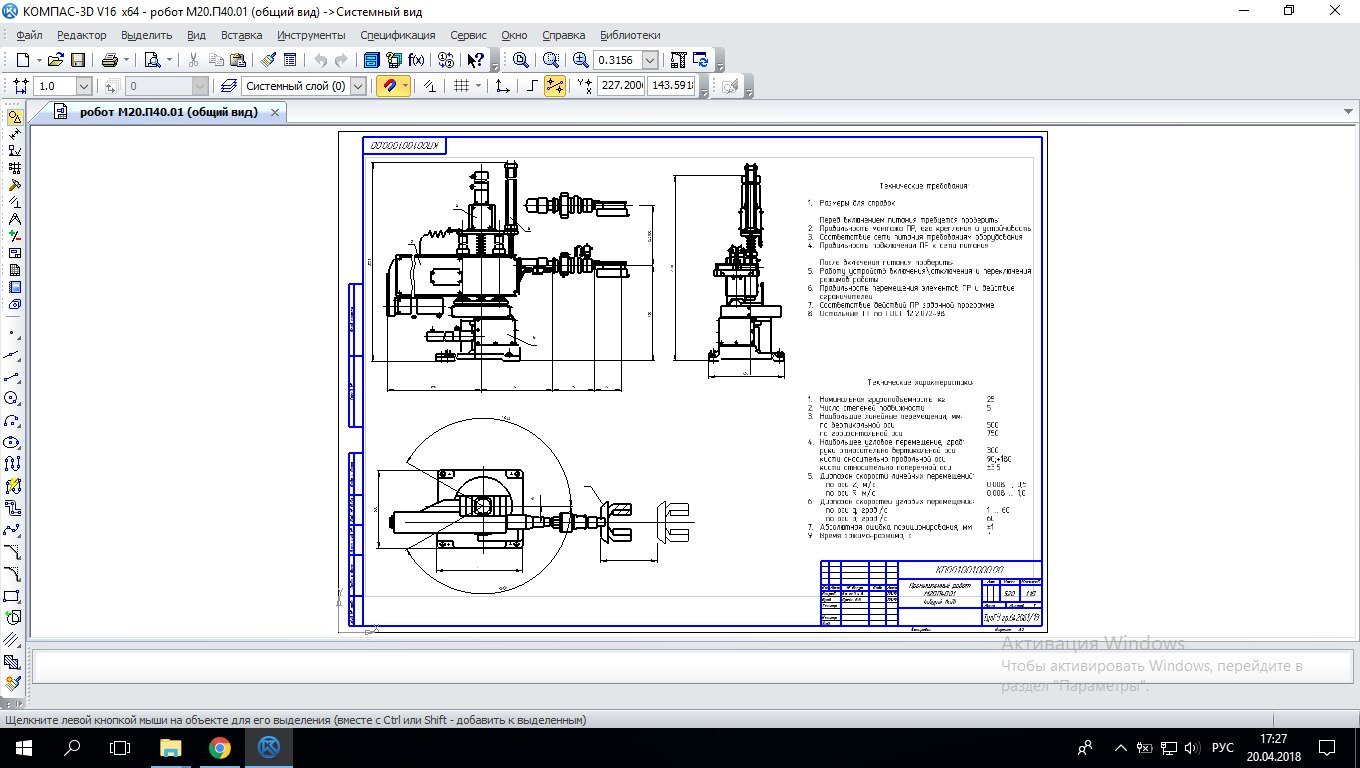Viewport: 1360px width, 768px height.
Task: Click the X coordinate field 227.200
Action: (x=620, y=86)
